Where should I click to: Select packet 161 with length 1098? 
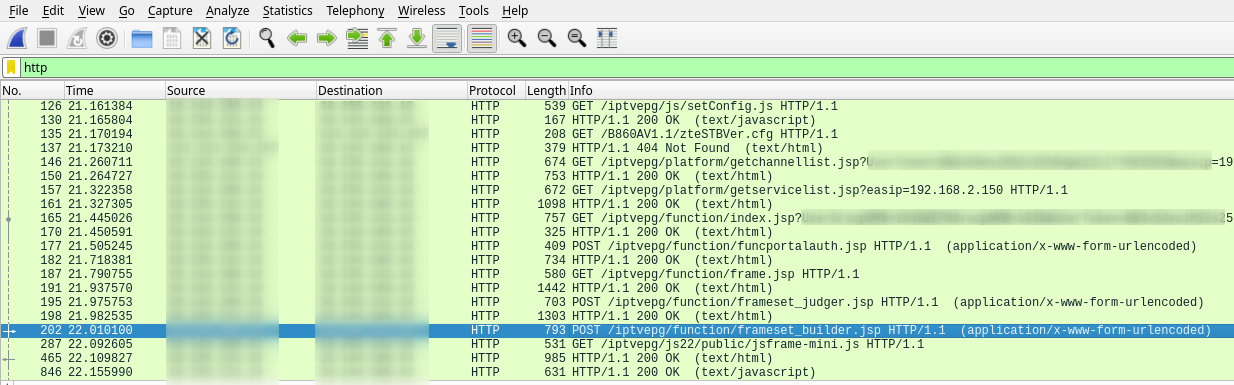[617, 204]
